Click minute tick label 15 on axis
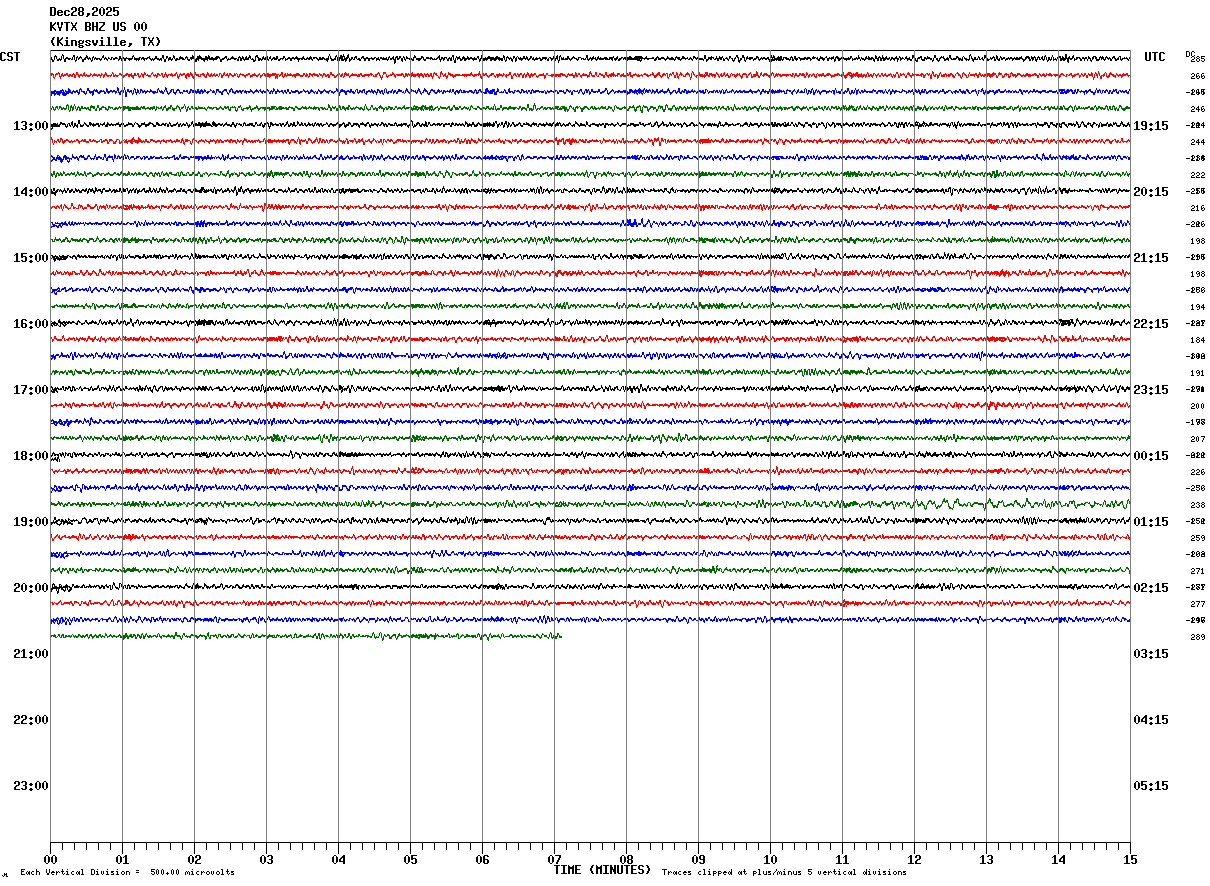 (x=1130, y=859)
